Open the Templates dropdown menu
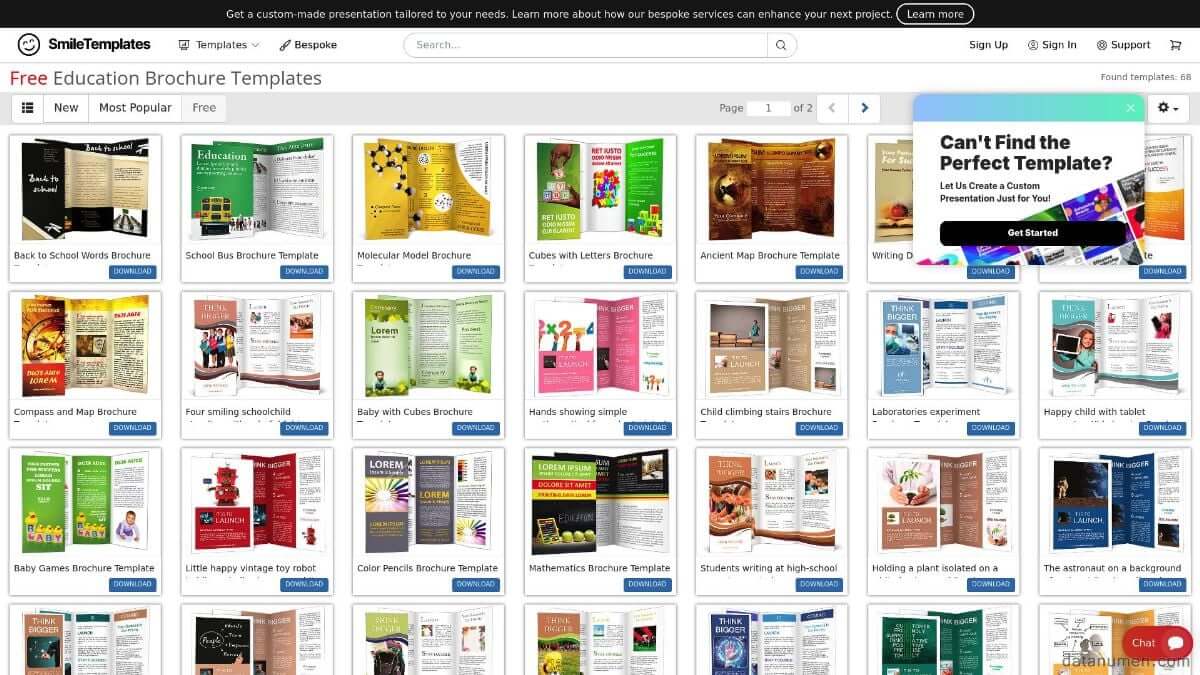 (219, 45)
